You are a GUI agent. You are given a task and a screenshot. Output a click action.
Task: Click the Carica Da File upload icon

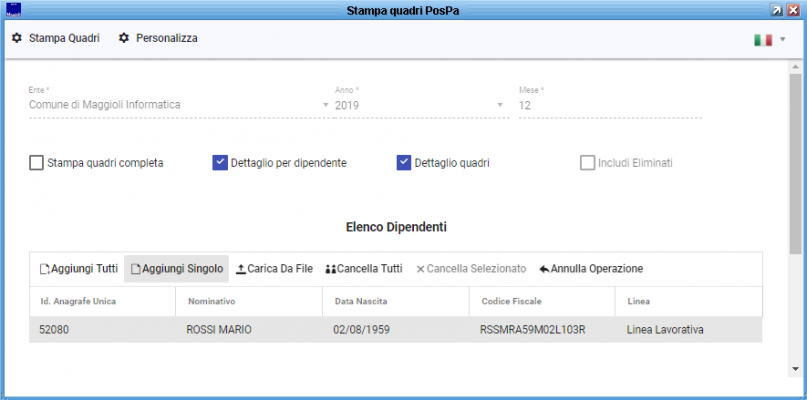click(241, 269)
